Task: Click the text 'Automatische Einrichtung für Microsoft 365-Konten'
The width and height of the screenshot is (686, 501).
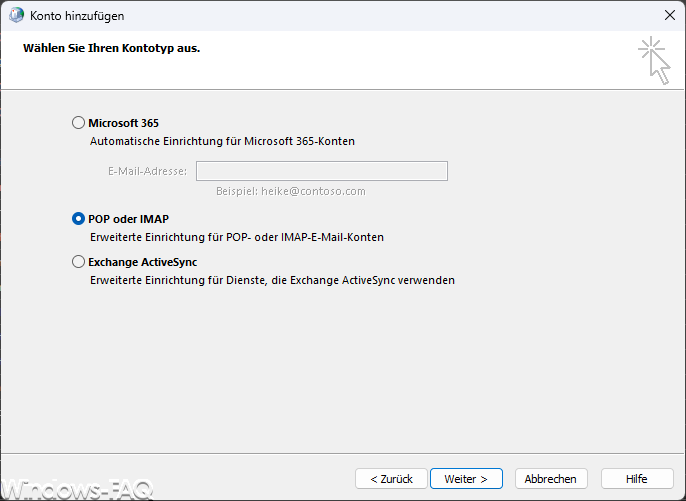Action: point(222,141)
